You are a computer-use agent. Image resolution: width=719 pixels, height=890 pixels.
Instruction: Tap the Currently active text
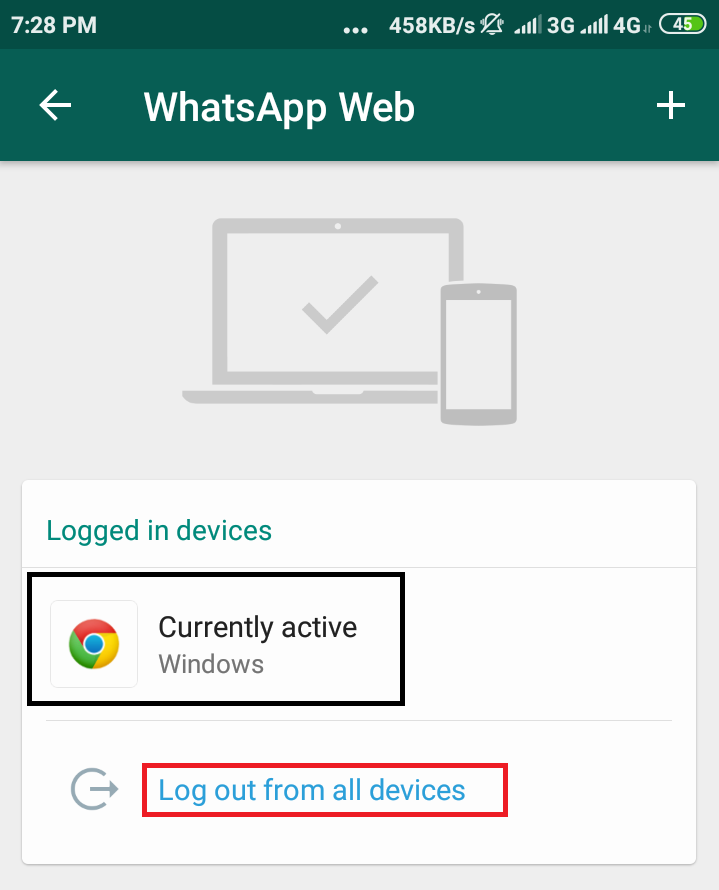point(258,628)
